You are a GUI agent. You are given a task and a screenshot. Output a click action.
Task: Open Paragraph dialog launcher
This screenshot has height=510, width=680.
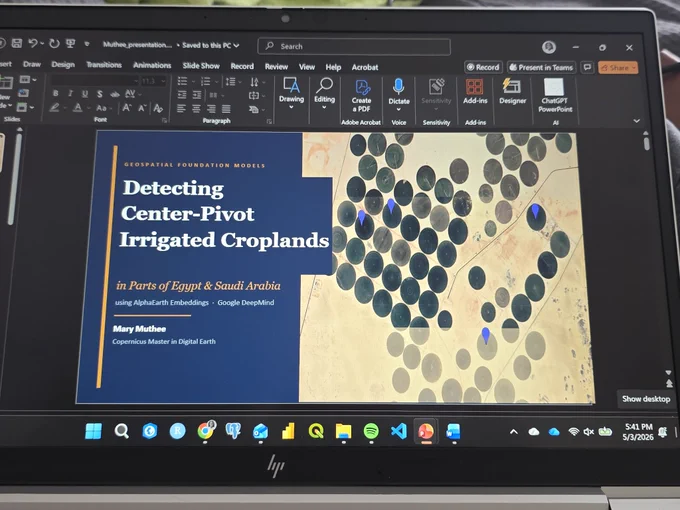pyautogui.click(x=269, y=121)
